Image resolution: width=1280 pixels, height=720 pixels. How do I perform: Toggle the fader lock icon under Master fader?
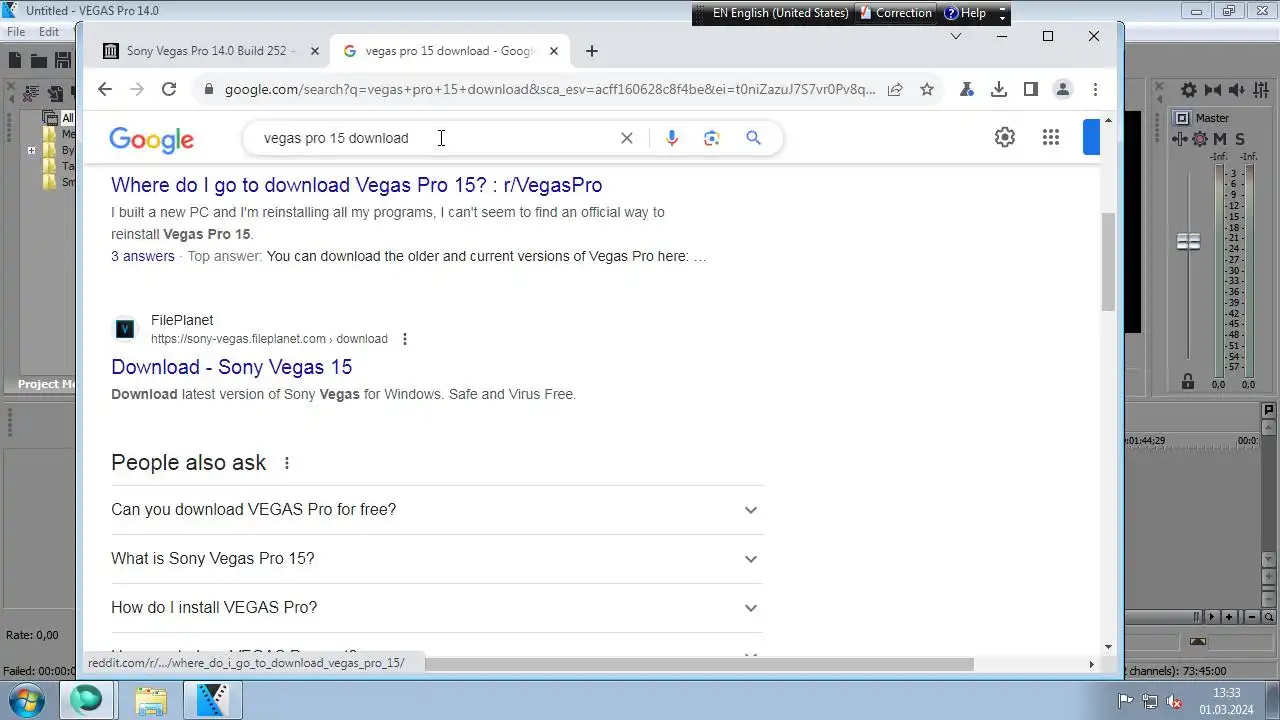1188,381
